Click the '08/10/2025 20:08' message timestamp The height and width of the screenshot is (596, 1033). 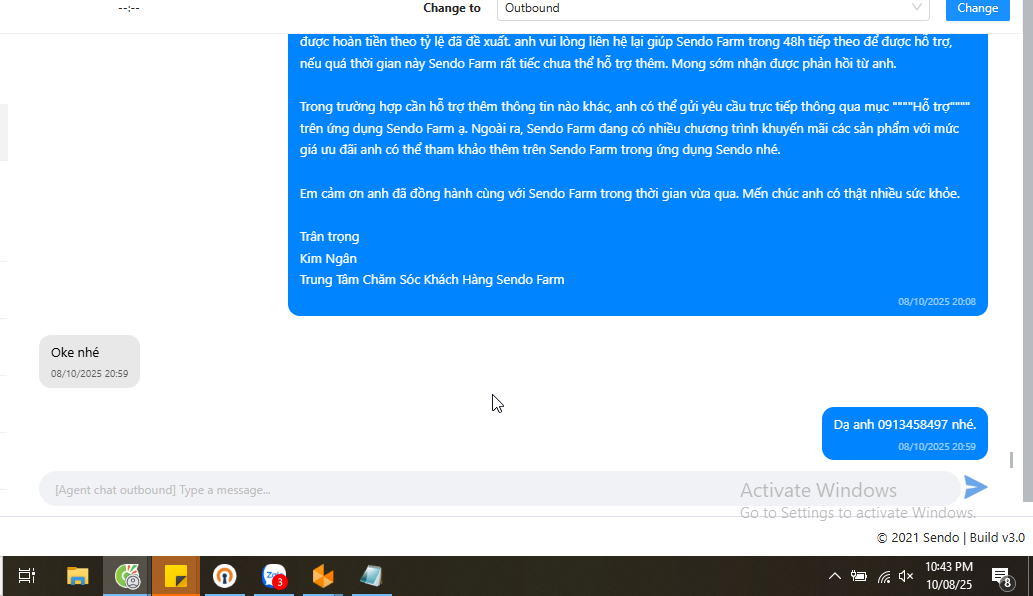tap(937, 302)
